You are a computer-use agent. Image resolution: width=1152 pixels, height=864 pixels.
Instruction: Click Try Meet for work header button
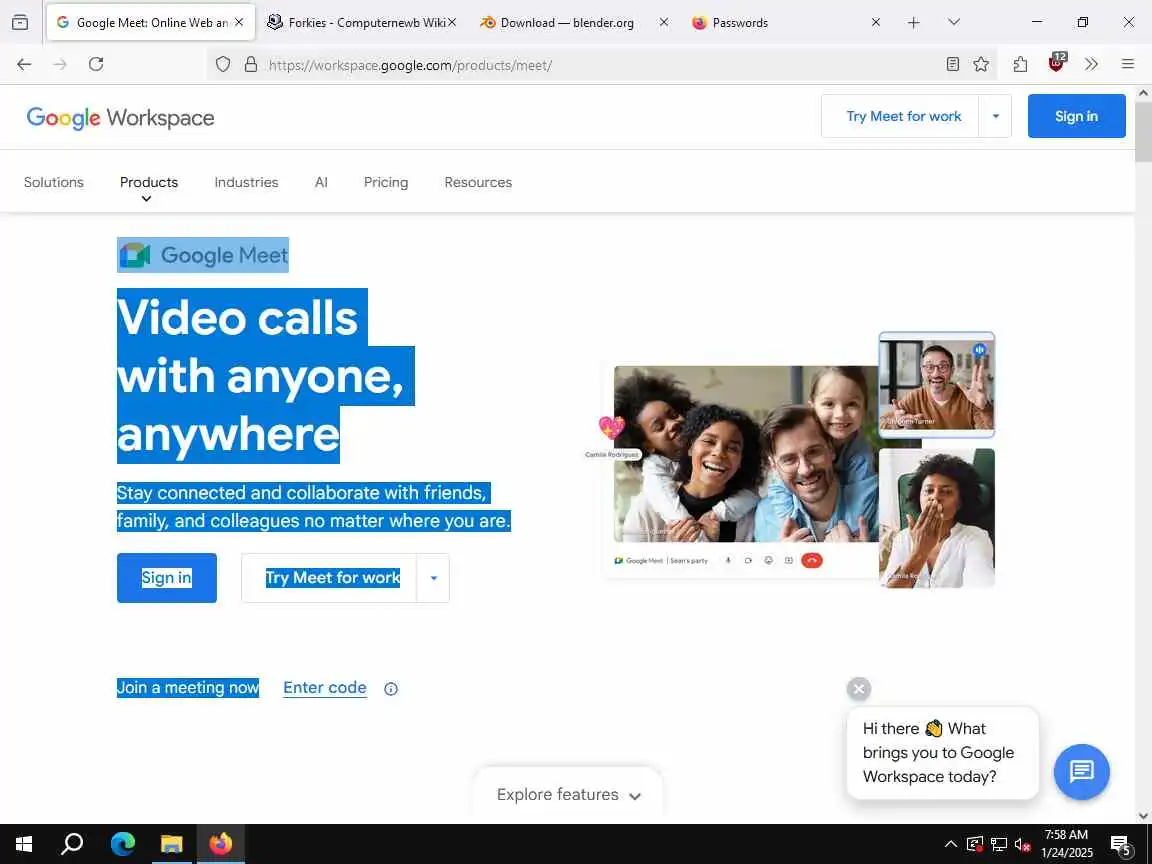click(903, 116)
